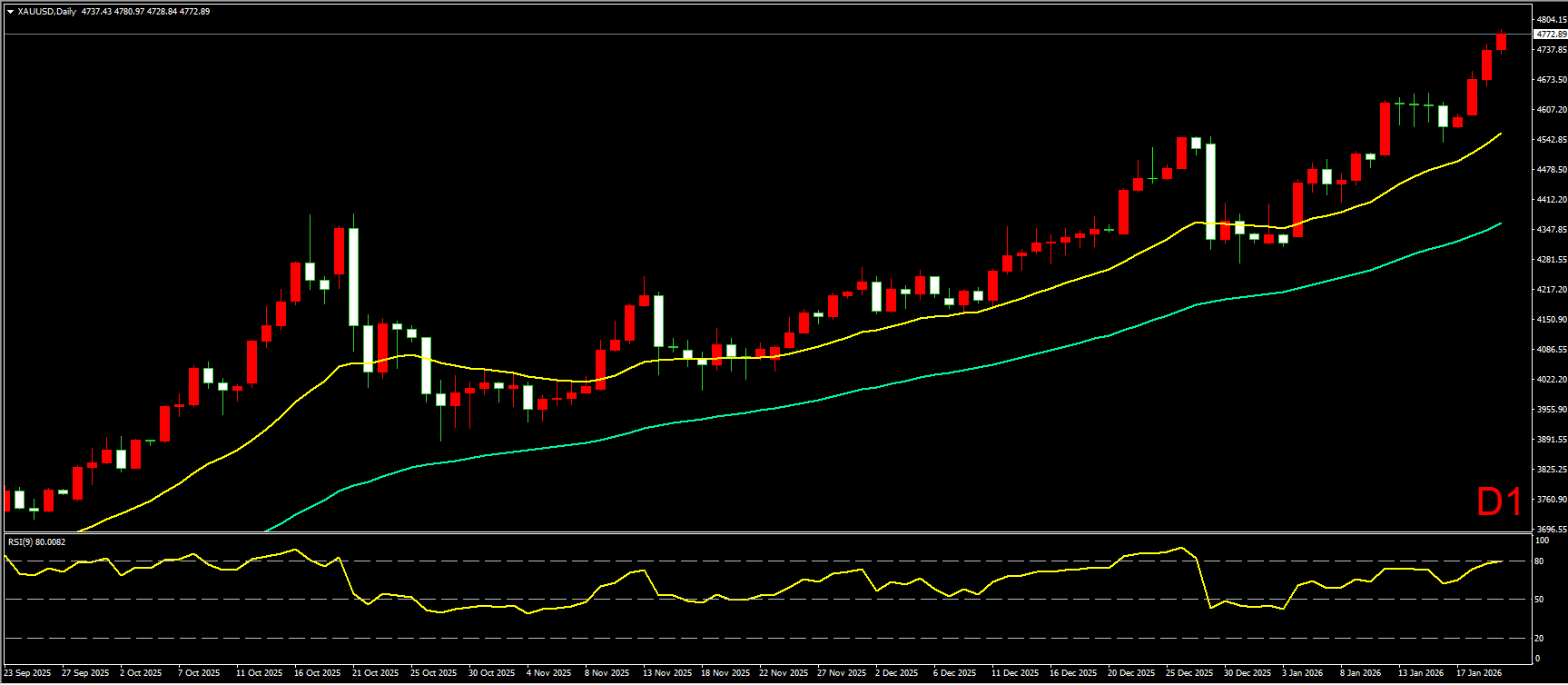Click the 4804.15 price scale label
This screenshot has height=685, width=1568.
pyautogui.click(x=1551, y=19)
